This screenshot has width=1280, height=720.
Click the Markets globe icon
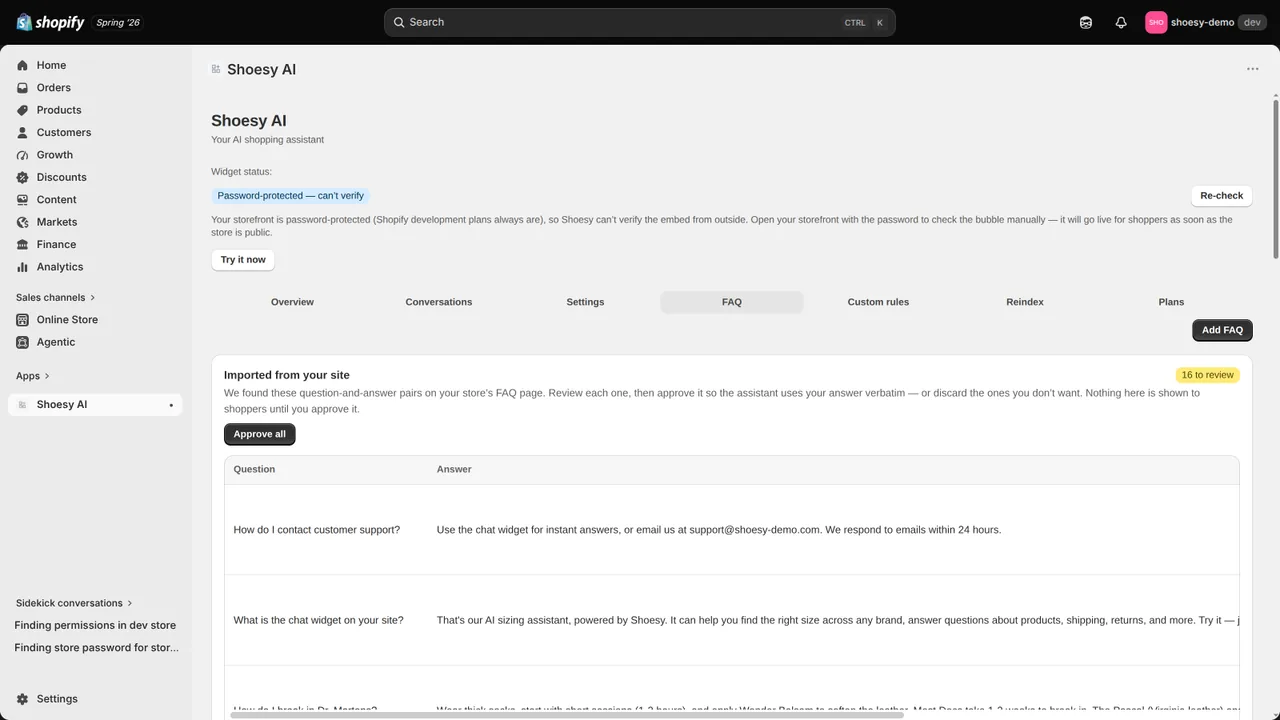click(22, 222)
